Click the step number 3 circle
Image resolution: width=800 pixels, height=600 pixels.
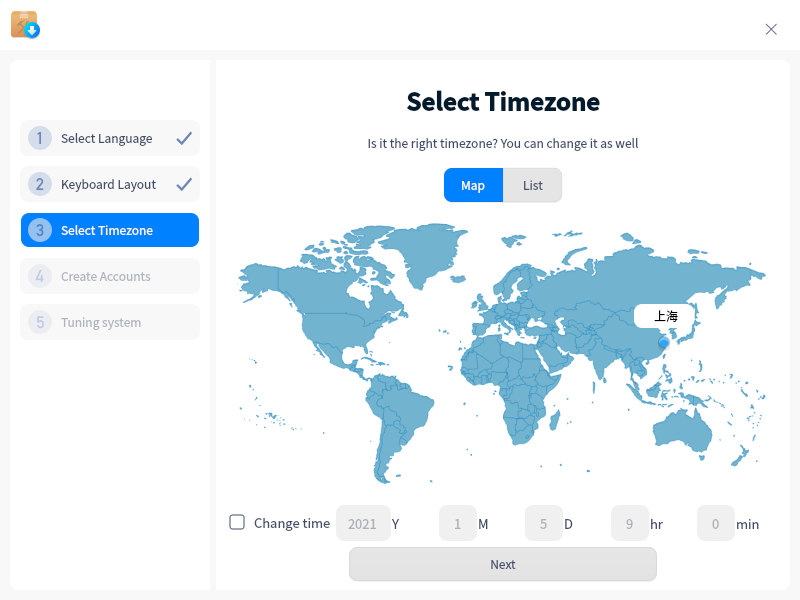pos(40,230)
